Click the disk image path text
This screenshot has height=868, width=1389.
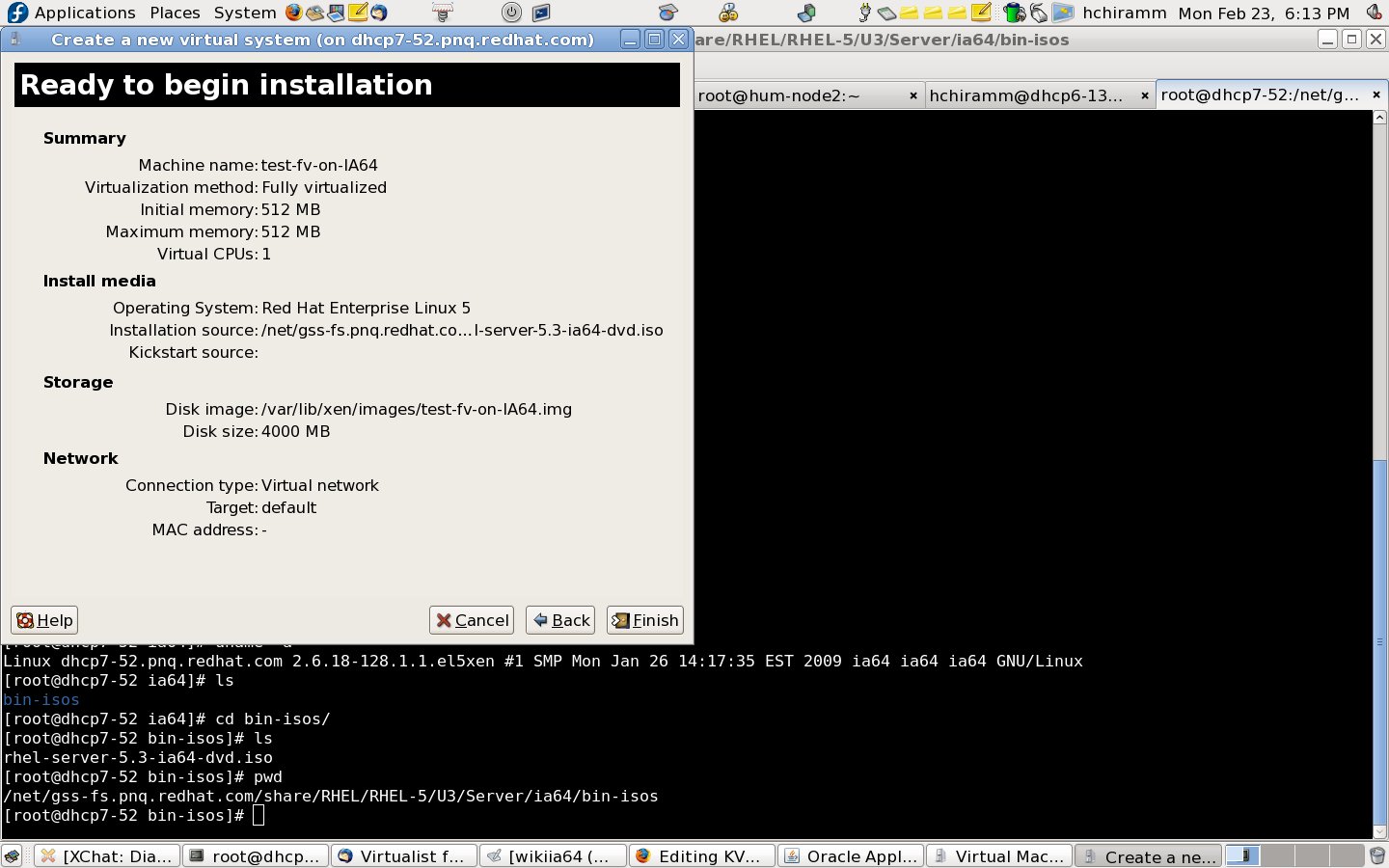tap(417, 409)
